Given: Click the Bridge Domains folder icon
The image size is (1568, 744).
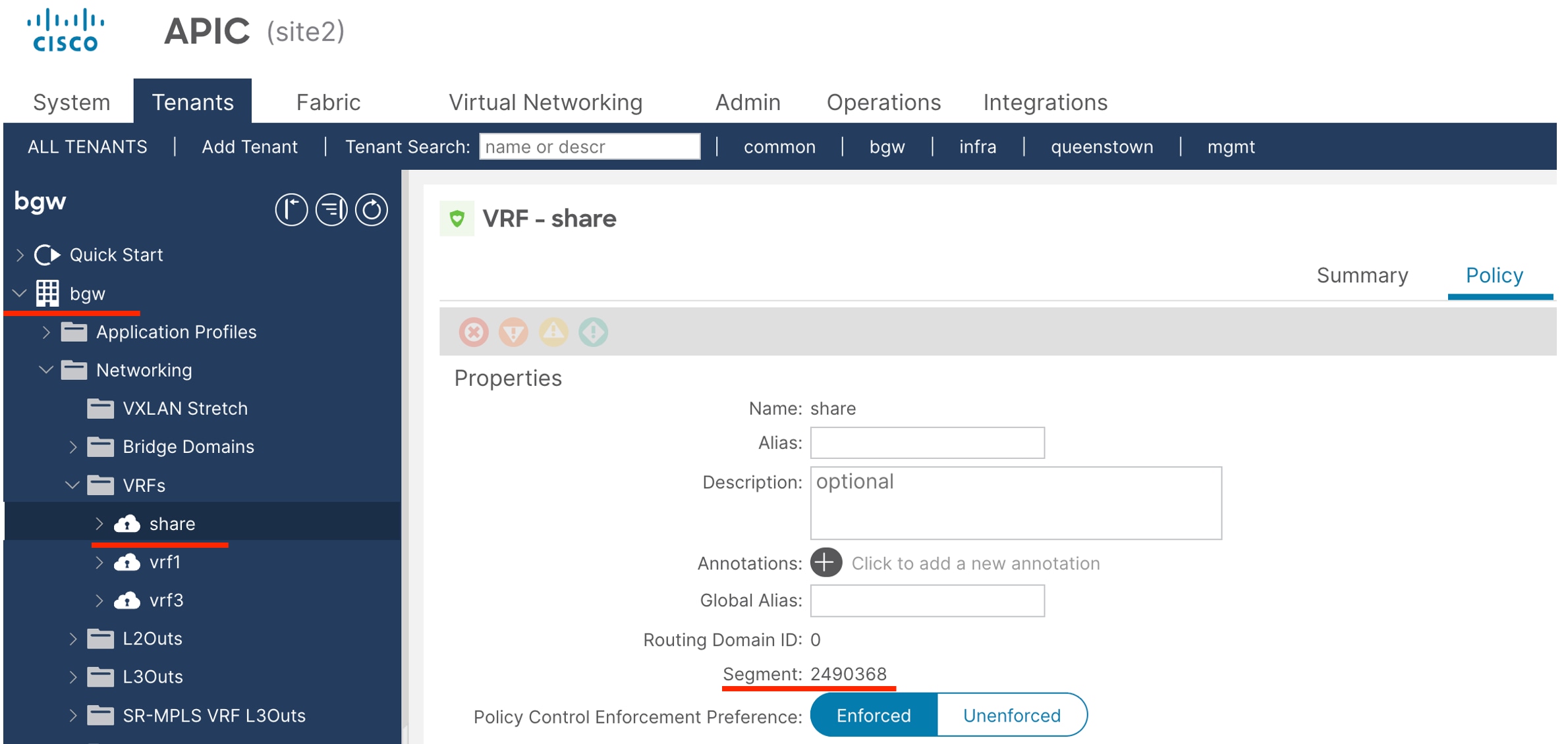Looking at the screenshot, I should pyautogui.click(x=100, y=447).
